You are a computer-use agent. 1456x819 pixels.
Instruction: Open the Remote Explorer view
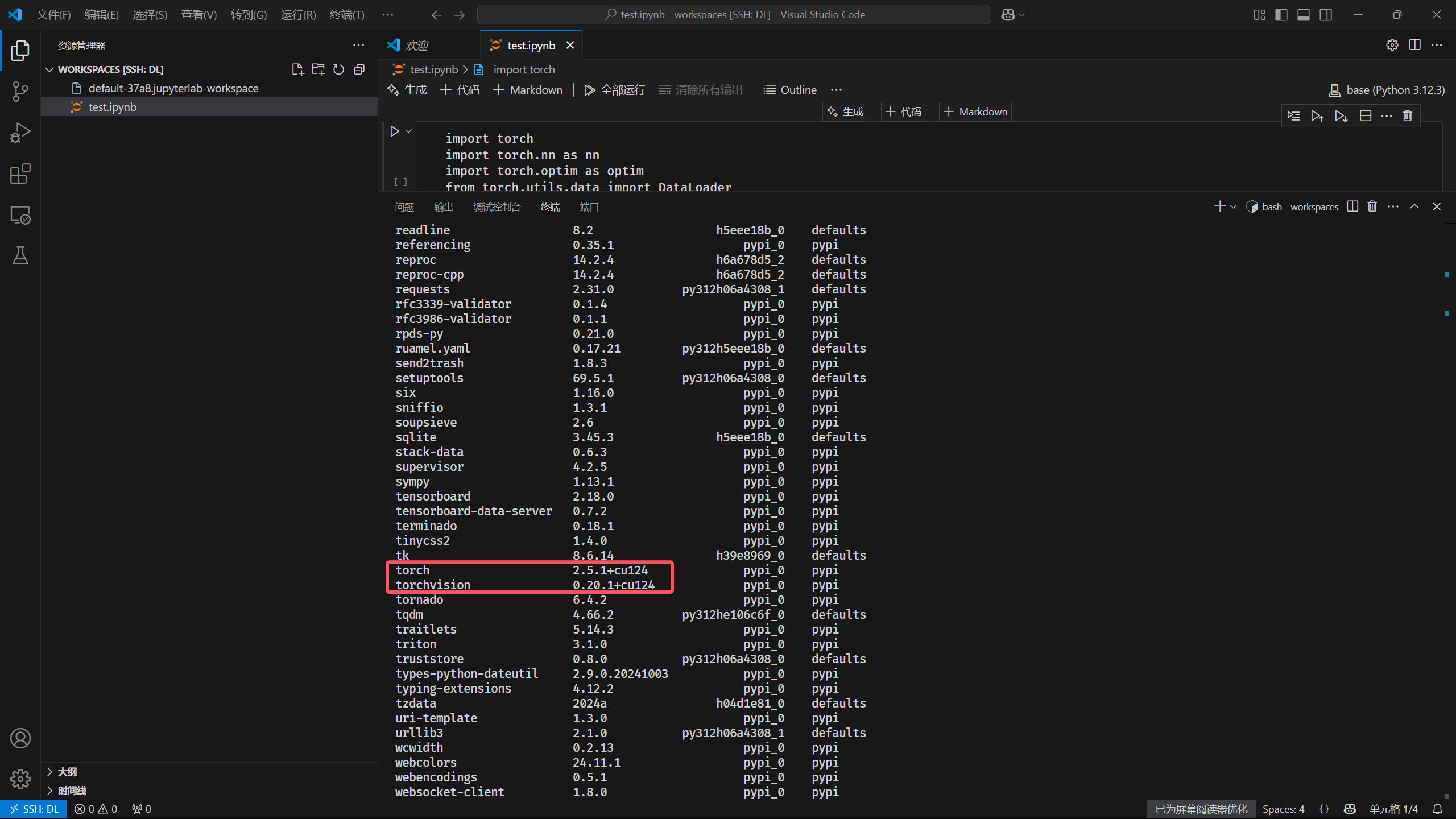[x=20, y=216]
